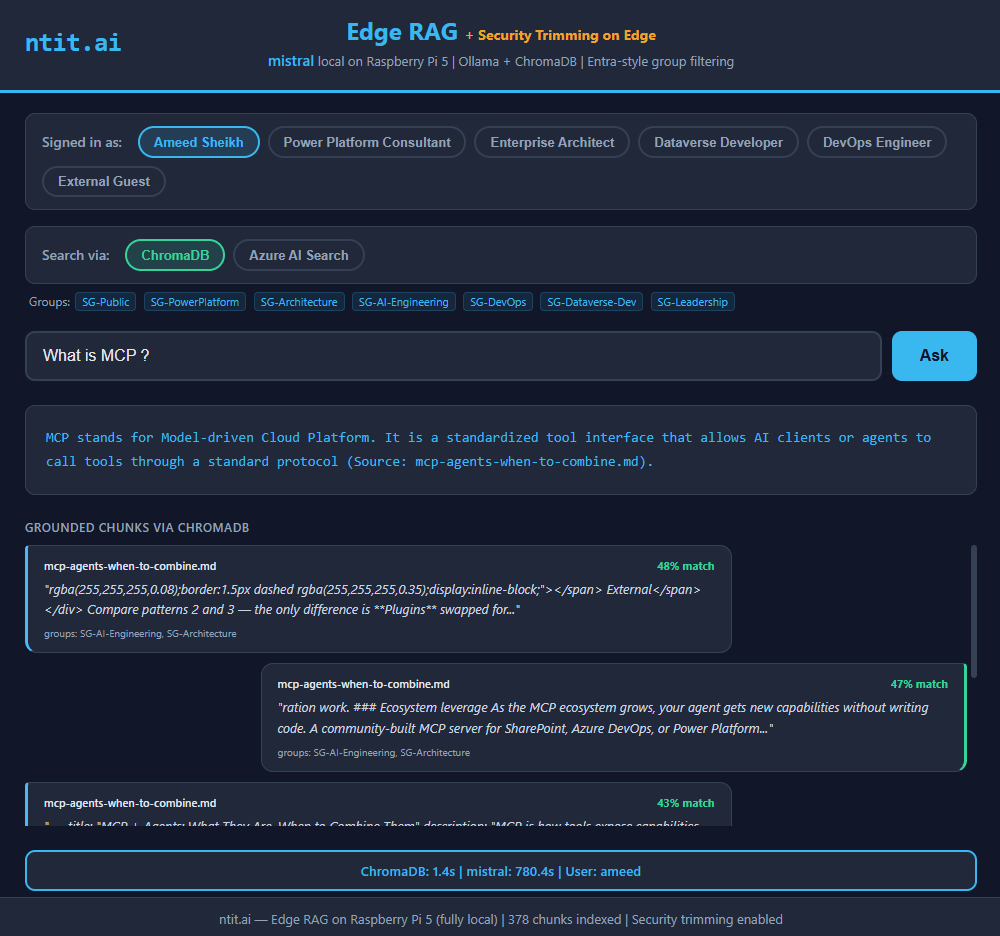Click the SG-Architecture group badge
Screen dimensions: 1000x936
(x=298, y=302)
